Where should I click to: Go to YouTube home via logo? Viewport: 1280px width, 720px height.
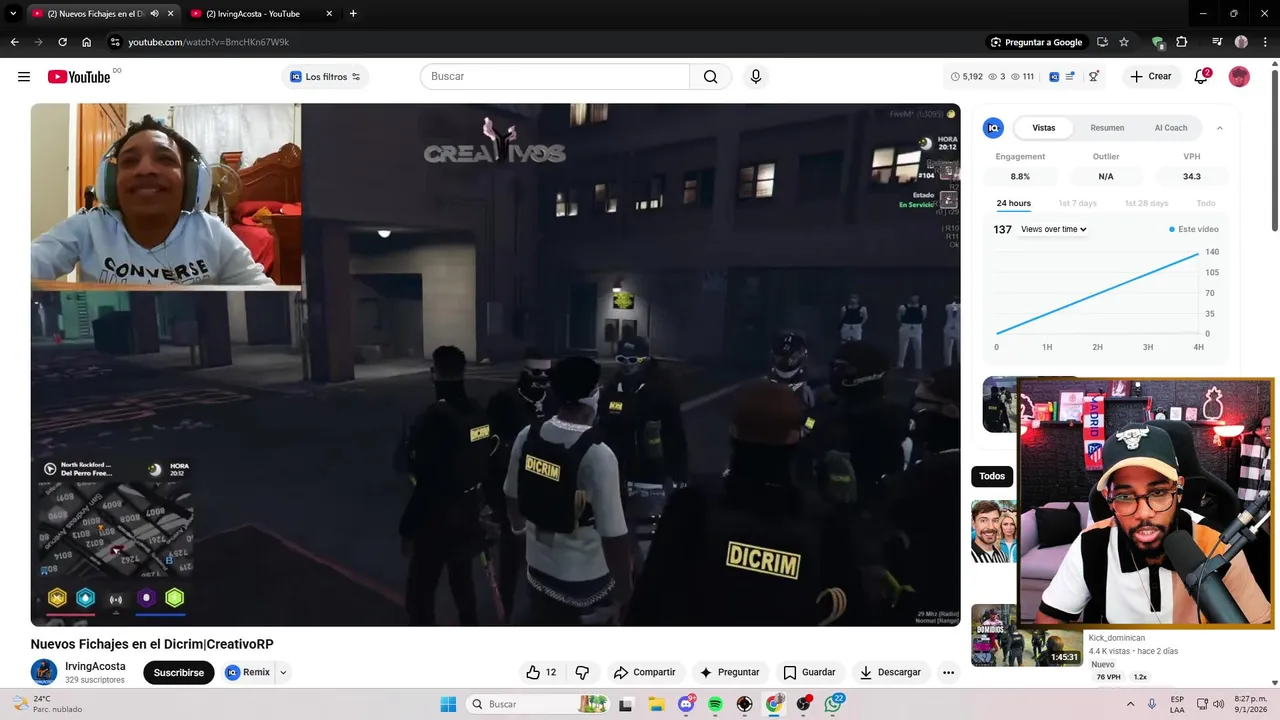tap(79, 77)
